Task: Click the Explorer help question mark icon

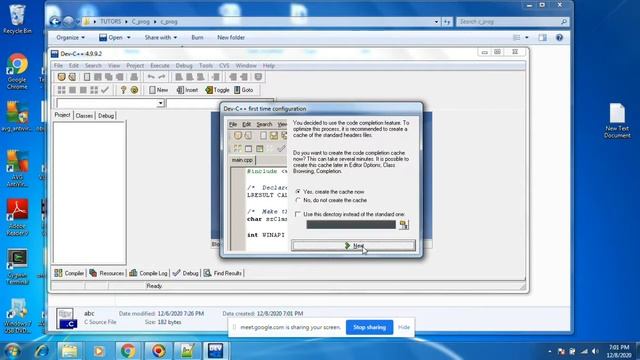Action: point(559,38)
